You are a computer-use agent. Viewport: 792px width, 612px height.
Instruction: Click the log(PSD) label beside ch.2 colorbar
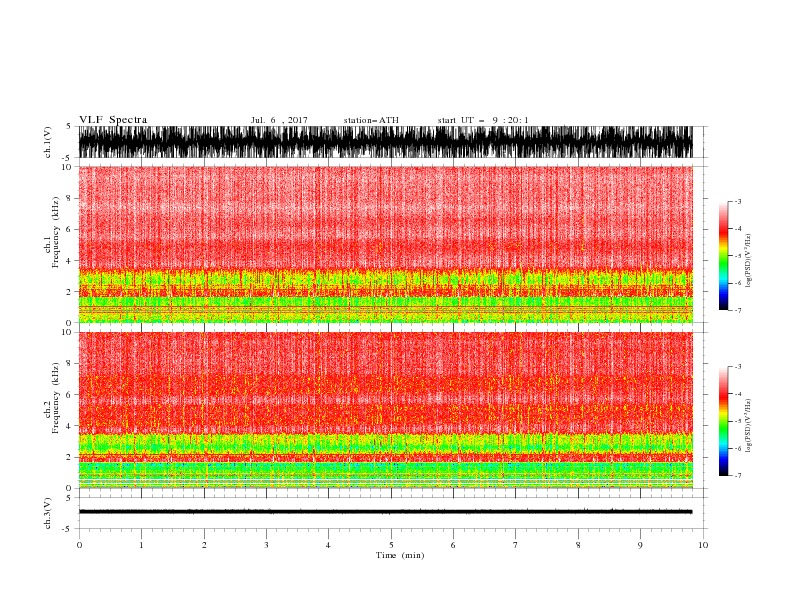tap(748, 426)
